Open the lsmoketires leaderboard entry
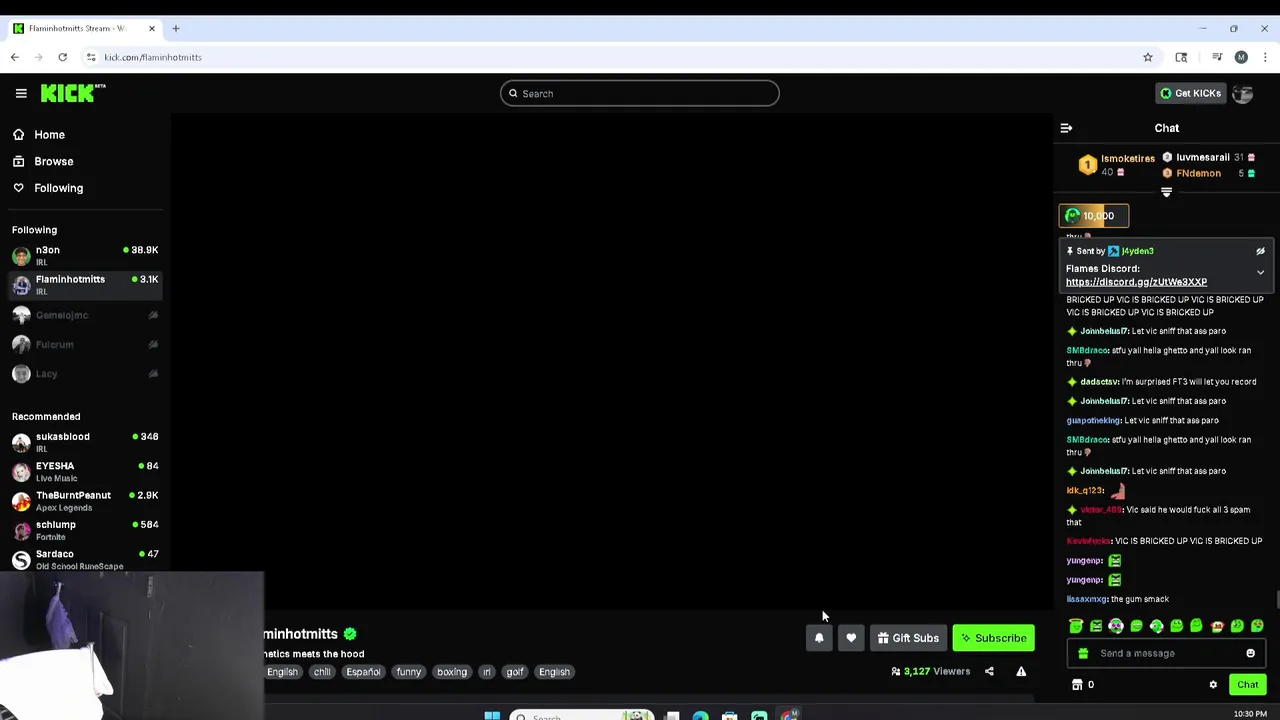This screenshot has height=720, width=1280. coord(1116,165)
